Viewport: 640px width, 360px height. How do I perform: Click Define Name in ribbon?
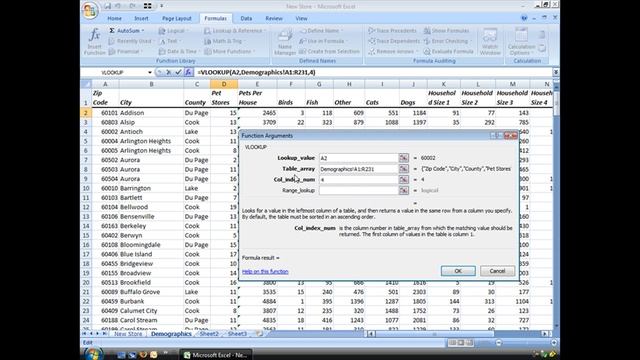pyautogui.click(x=320, y=31)
